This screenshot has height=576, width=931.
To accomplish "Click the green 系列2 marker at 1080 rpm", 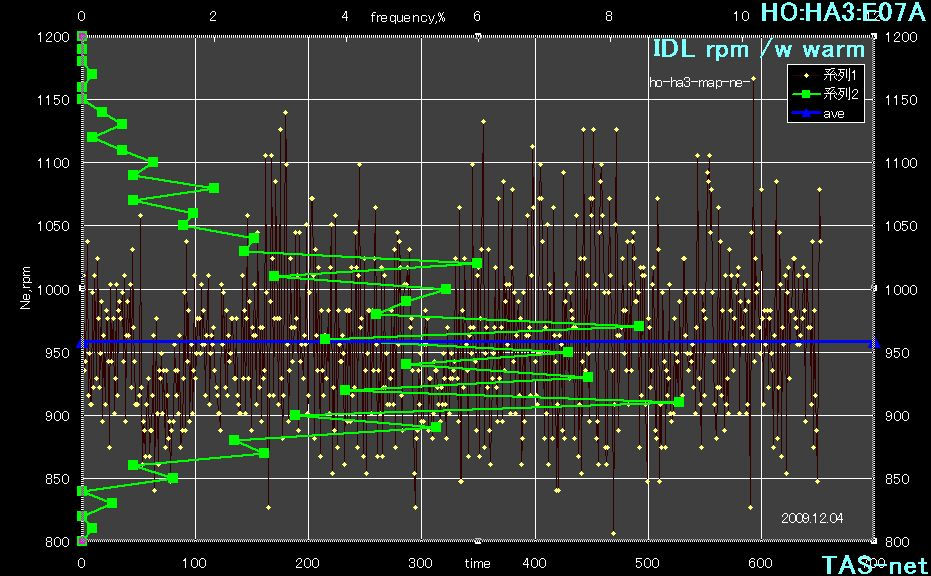I will click(214, 188).
